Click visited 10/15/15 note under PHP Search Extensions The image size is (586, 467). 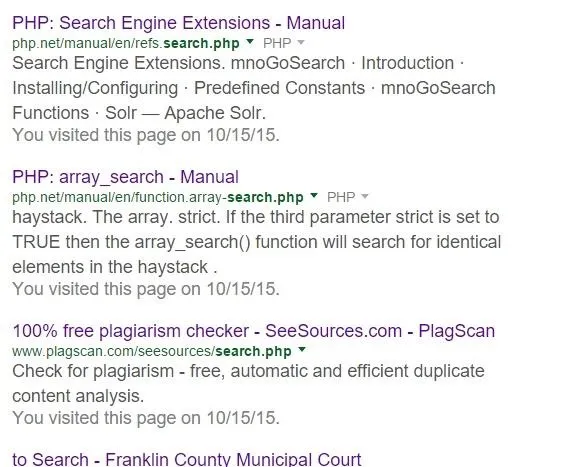[146, 135]
